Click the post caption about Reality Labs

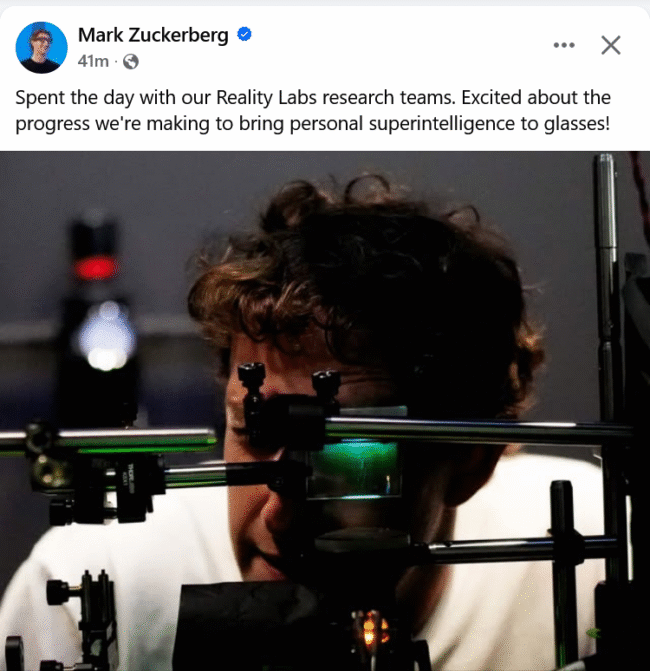coord(313,110)
